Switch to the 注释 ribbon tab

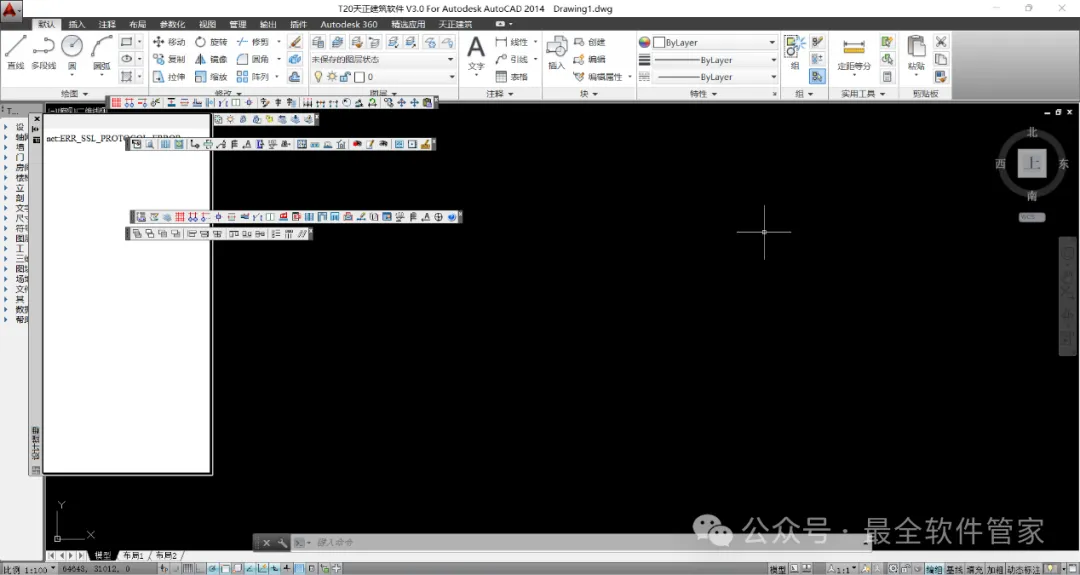pyautogui.click(x=107, y=24)
